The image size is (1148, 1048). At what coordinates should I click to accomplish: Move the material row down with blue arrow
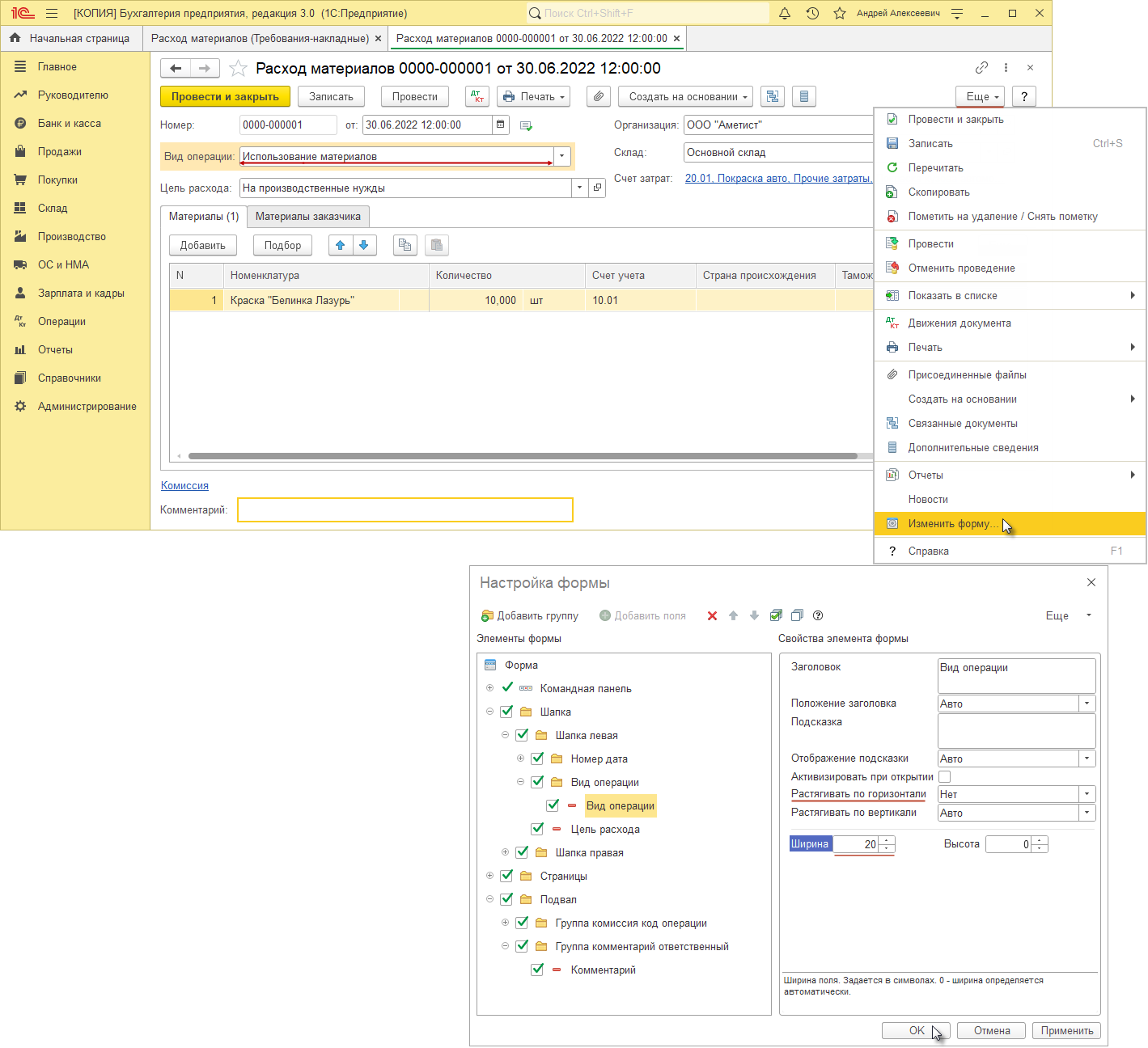click(364, 245)
